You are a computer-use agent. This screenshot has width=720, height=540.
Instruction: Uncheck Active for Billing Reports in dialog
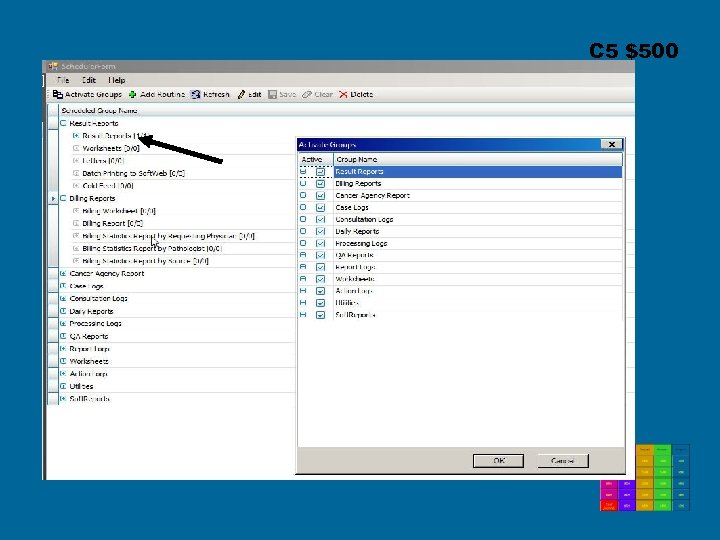click(321, 184)
